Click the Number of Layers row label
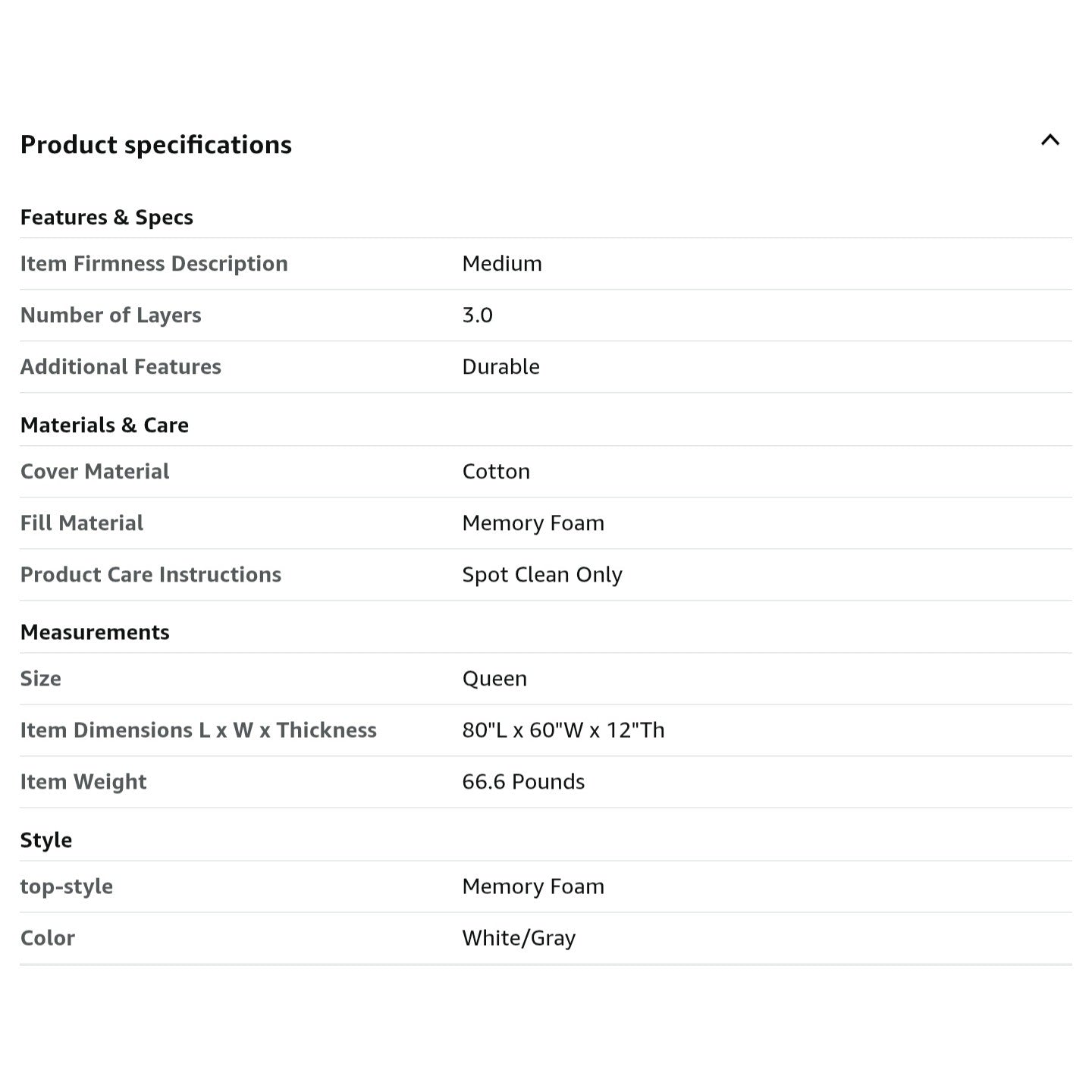The height and width of the screenshot is (1092, 1092). click(x=111, y=315)
